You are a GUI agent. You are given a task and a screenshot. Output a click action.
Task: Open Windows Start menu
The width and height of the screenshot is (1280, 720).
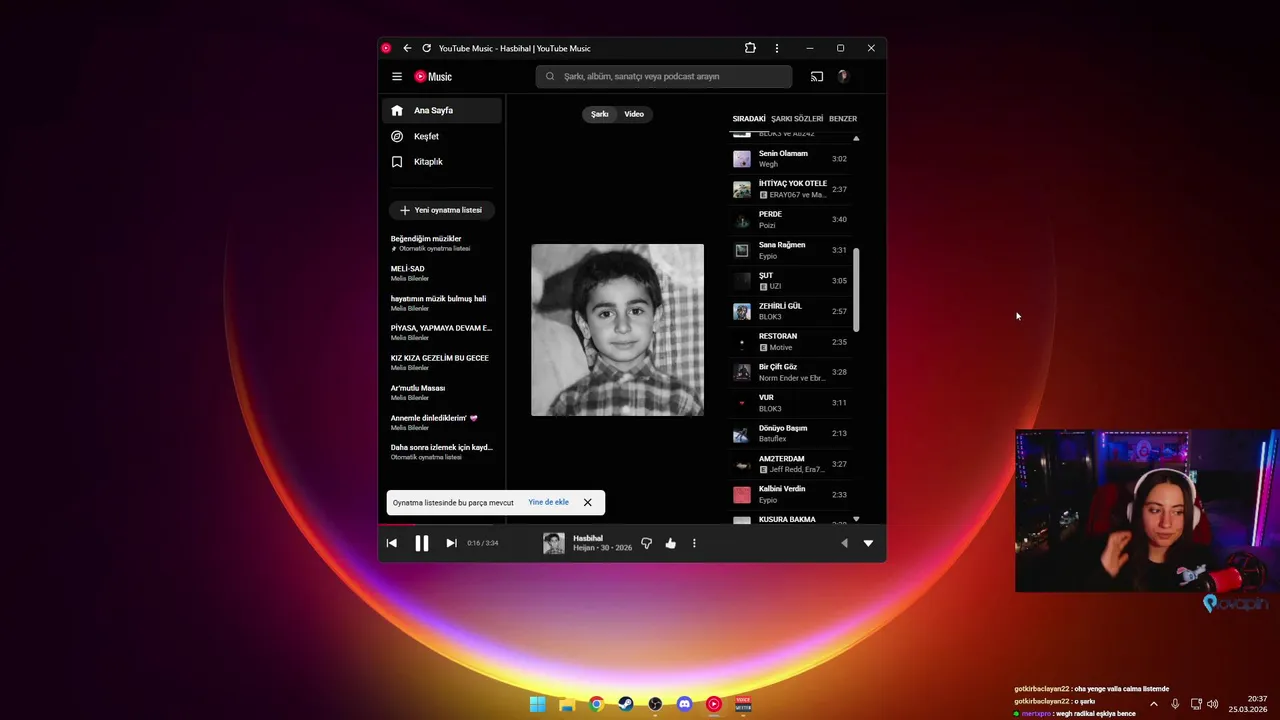pos(537,704)
